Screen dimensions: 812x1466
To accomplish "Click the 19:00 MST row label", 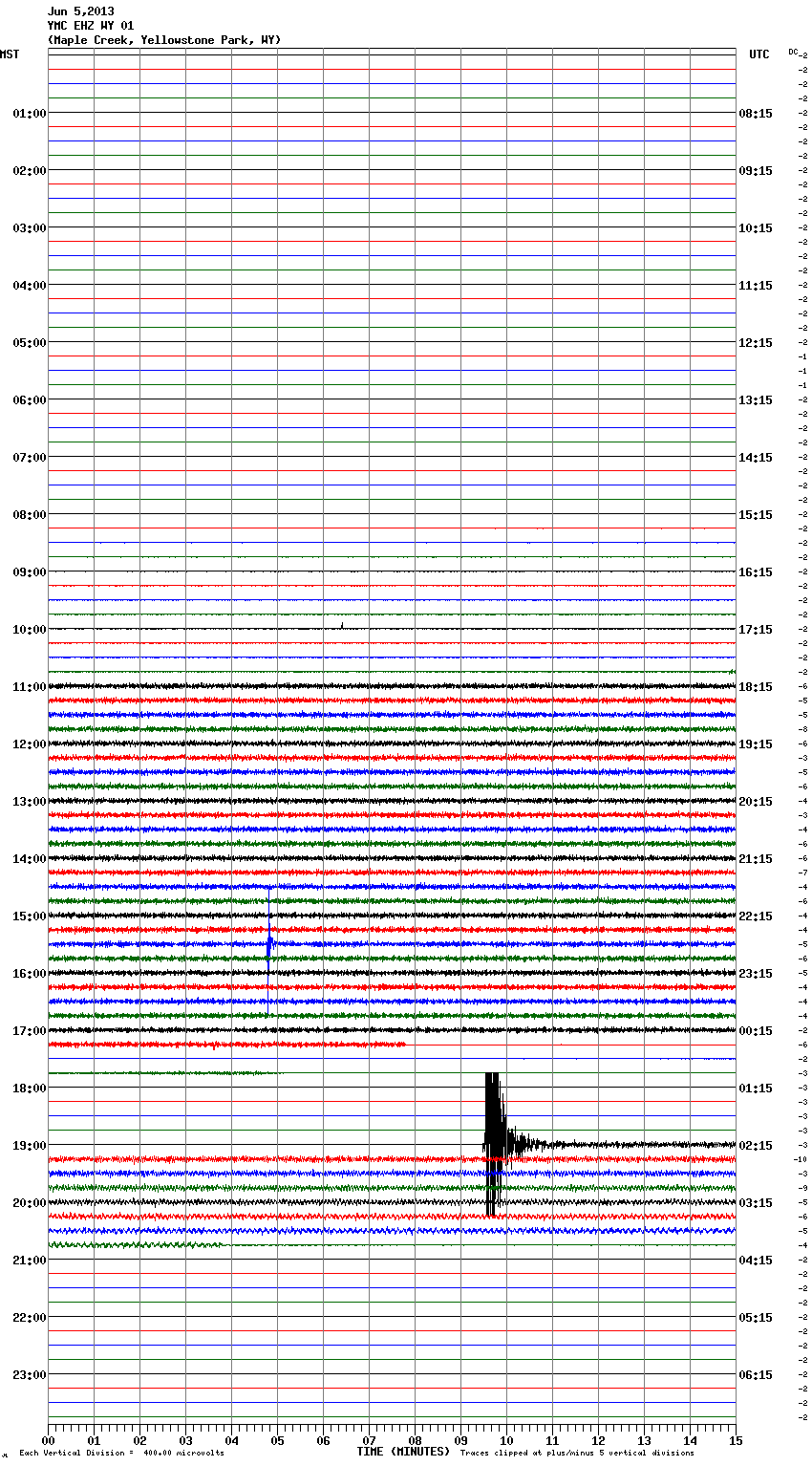I will pos(29,1145).
